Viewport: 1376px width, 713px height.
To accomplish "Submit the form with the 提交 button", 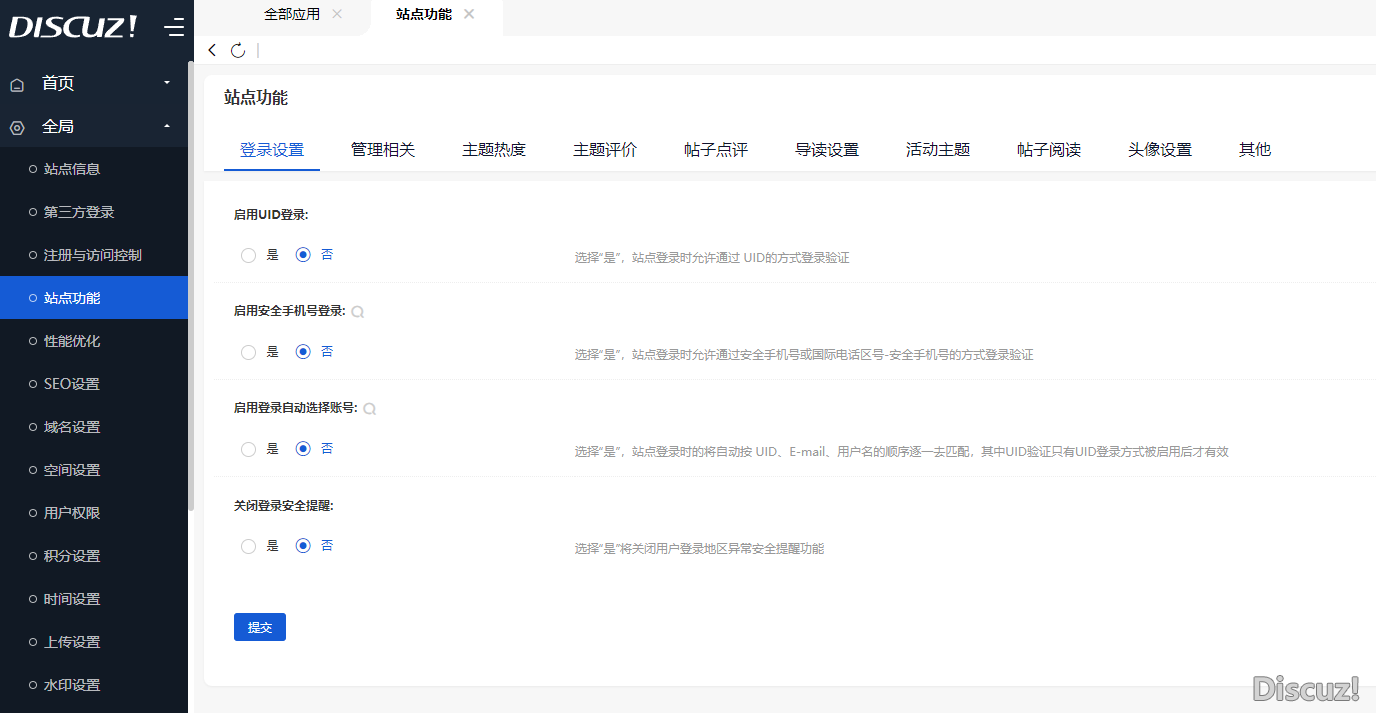I will point(259,627).
